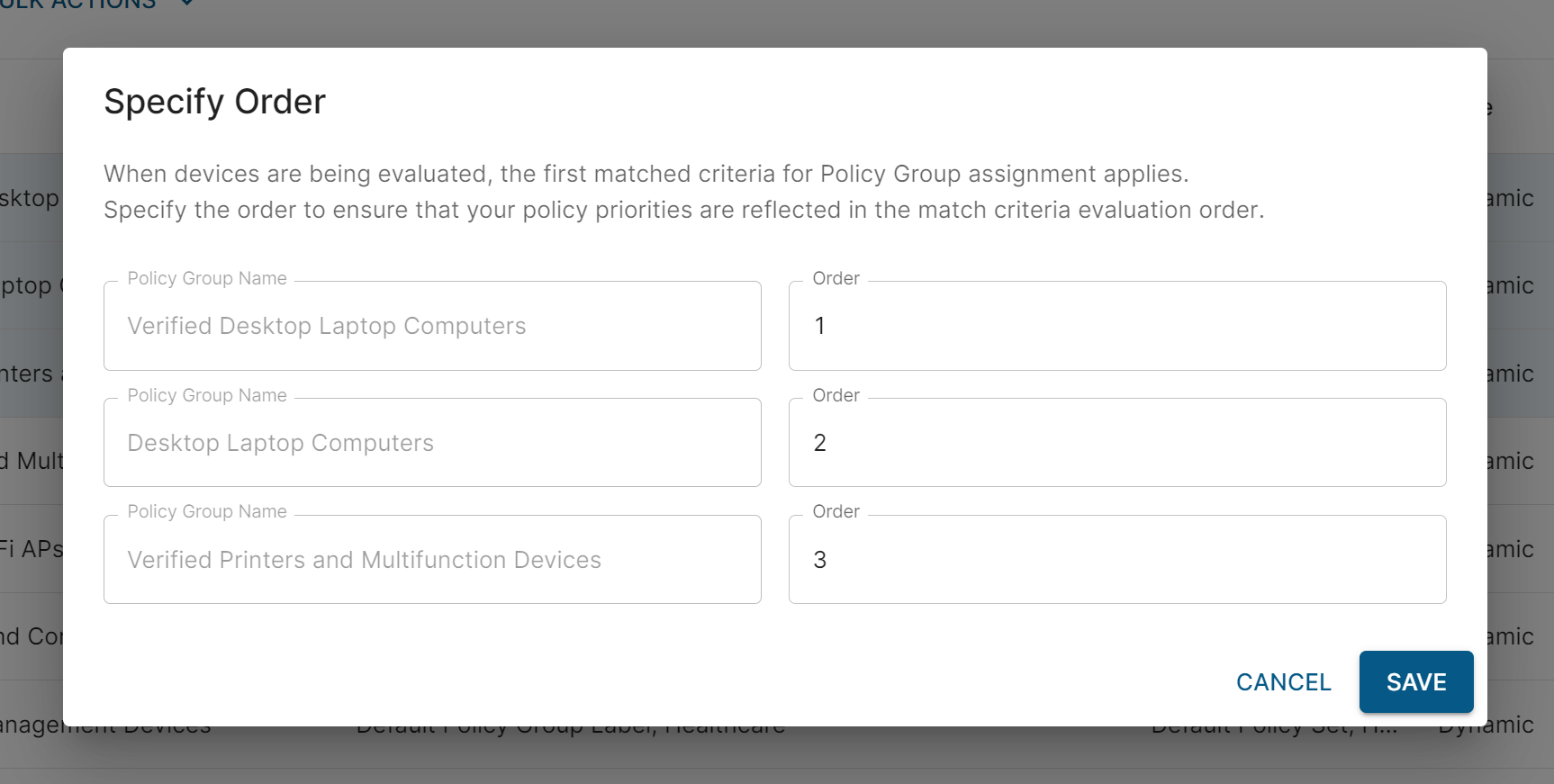1554x784 pixels.
Task: Cancel the Specify Order dialog
Action: tap(1283, 682)
